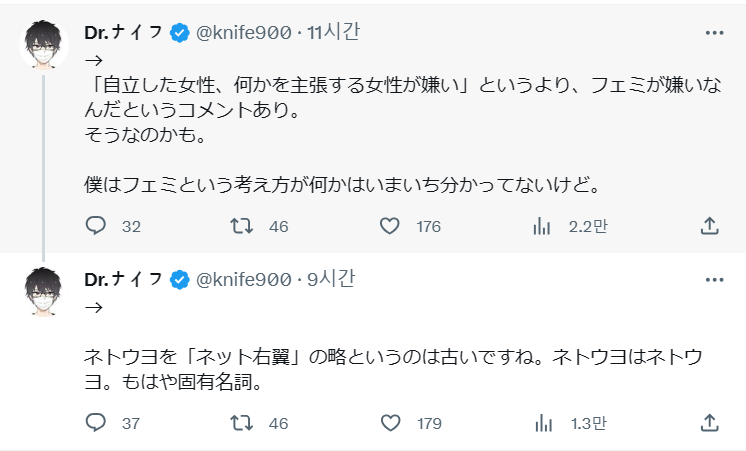Image resolution: width=746 pixels, height=451 pixels.
Task: View analytics of the 1.3만 views tweet
Action: click(541, 423)
